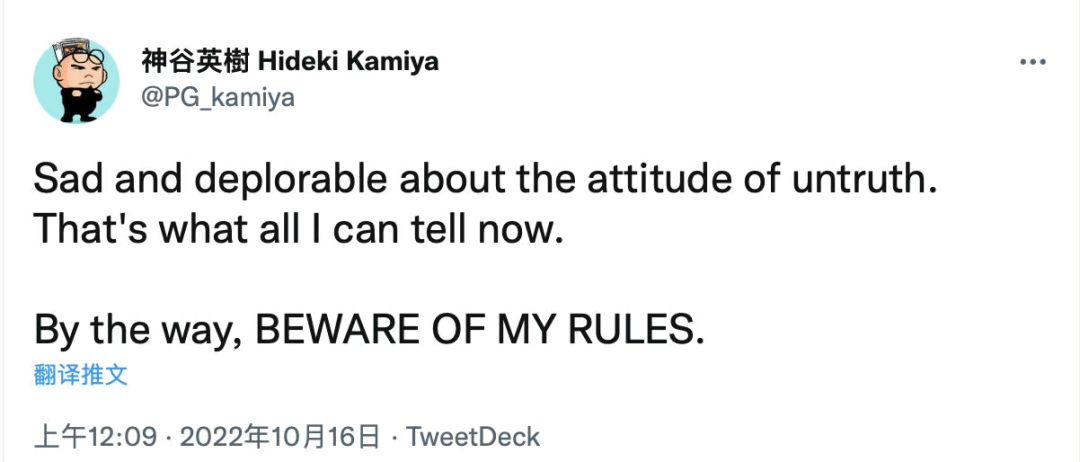1080x462 pixels.
Task: Visit the @PG_kamiya handle link
Action: [x=219, y=96]
